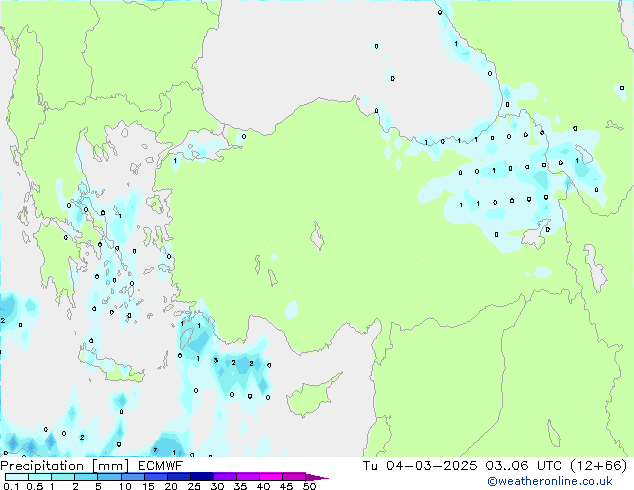Pick the 0.5–1 mm legend swatch
Image resolution: width=634 pixels, height=490 pixels.
tap(40, 477)
